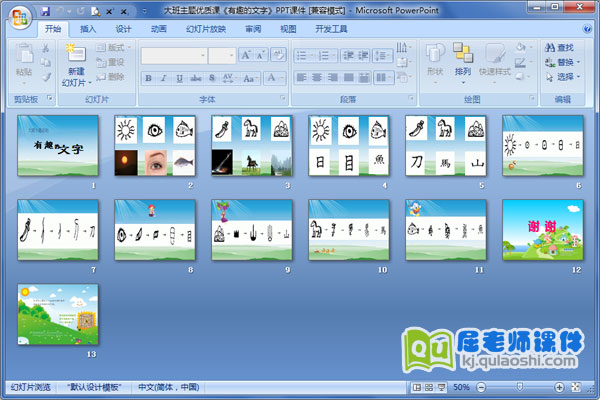The width and height of the screenshot is (600, 400).
Task: Save the presentation from quick access toolbar
Action: tap(46, 10)
